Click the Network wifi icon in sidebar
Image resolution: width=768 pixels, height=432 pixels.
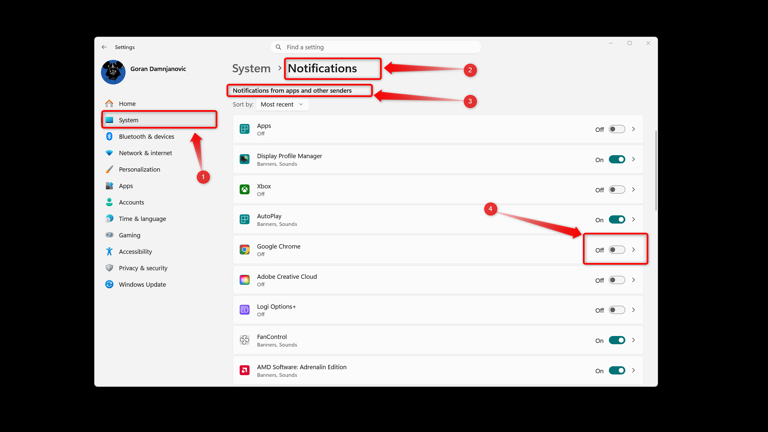(109, 153)
